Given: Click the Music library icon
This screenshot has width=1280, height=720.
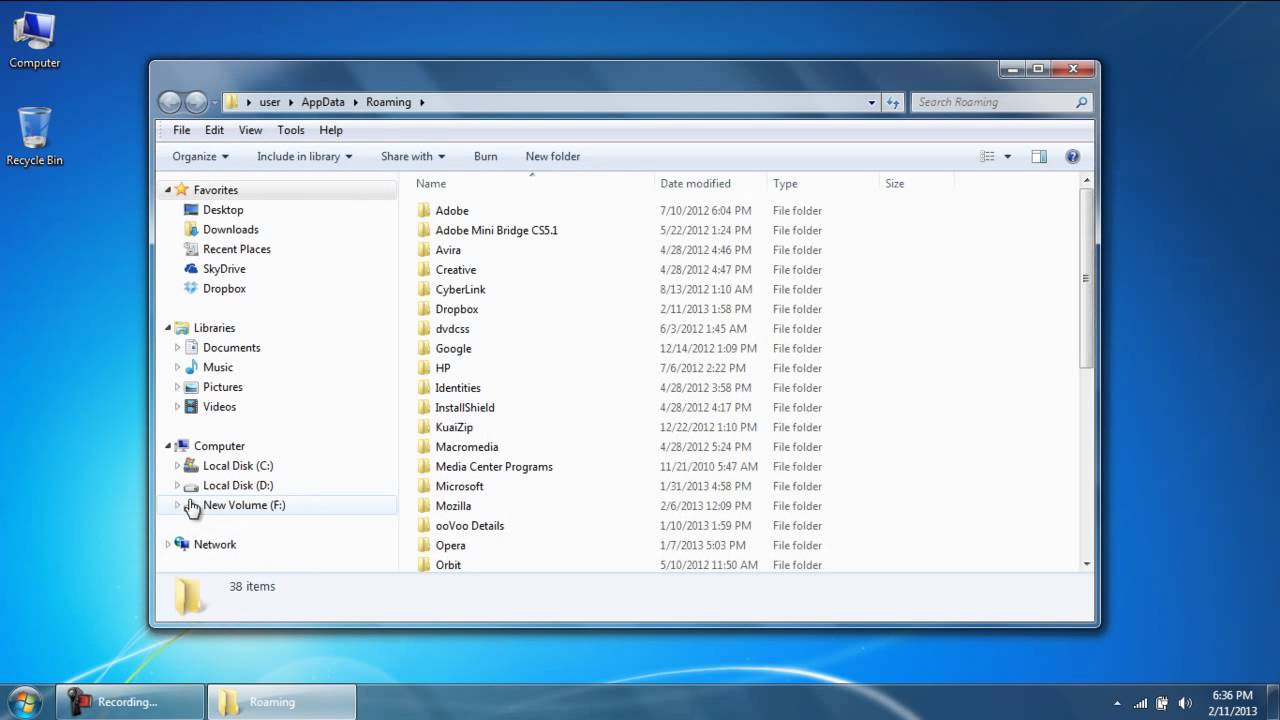Looking at the screenshot, I should [192, 367].
